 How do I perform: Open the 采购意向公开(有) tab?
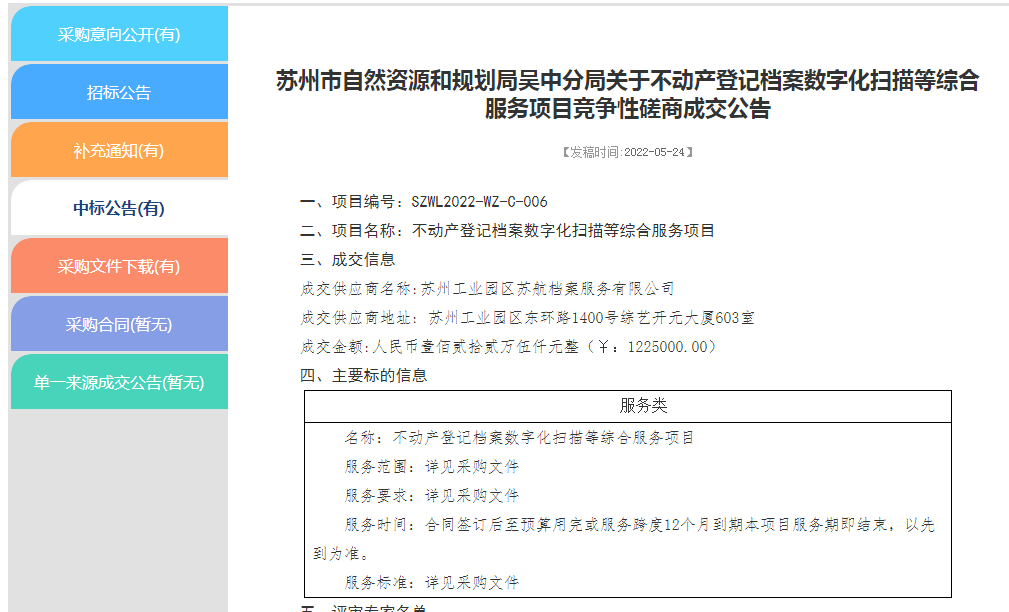(119, 35)
